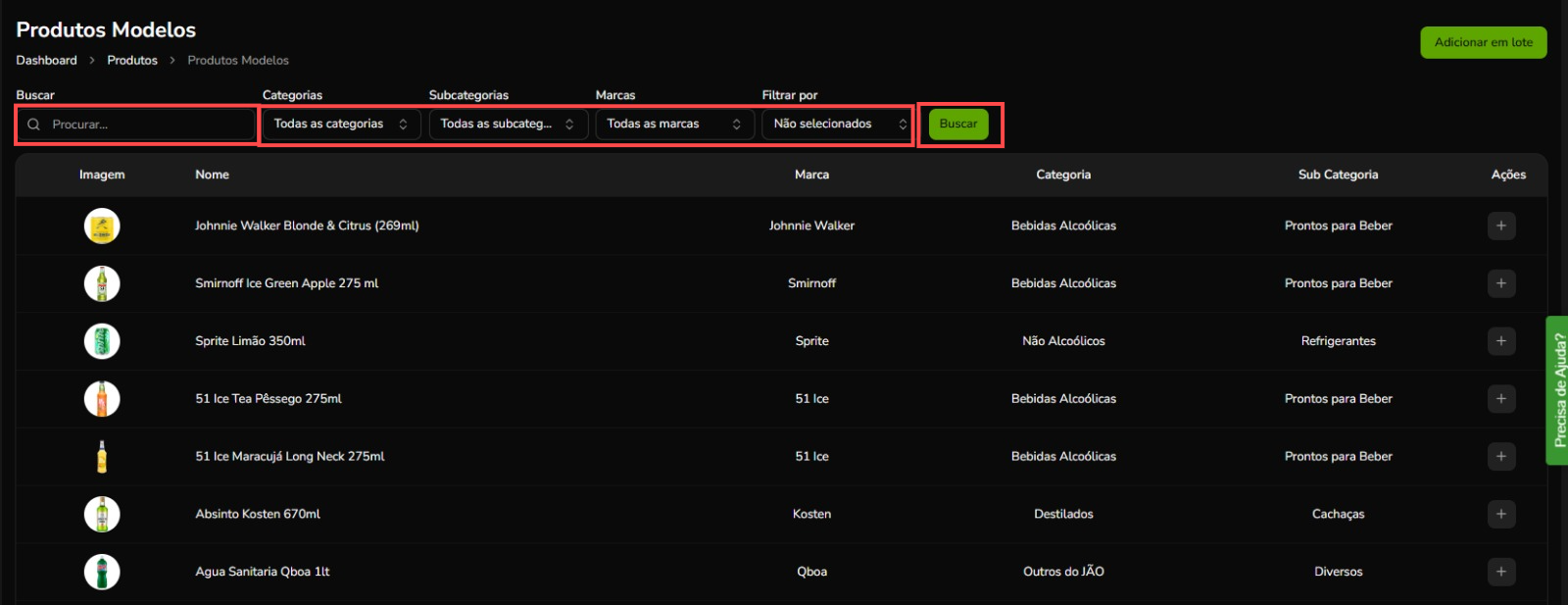Click the Produtos Modelos page heading

tap(106, 30)
